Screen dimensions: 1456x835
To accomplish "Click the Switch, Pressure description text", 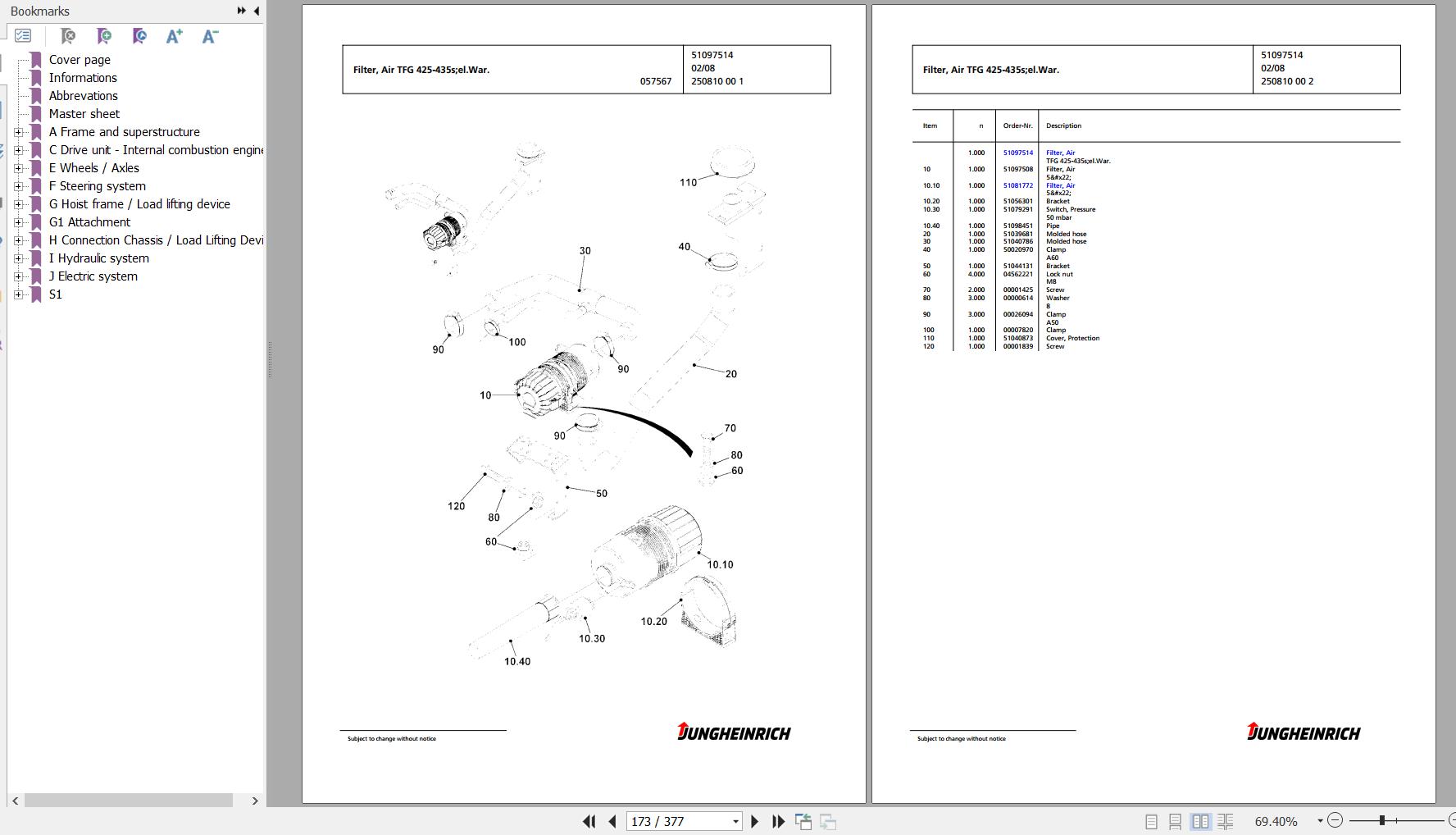I will point(1071,209).
